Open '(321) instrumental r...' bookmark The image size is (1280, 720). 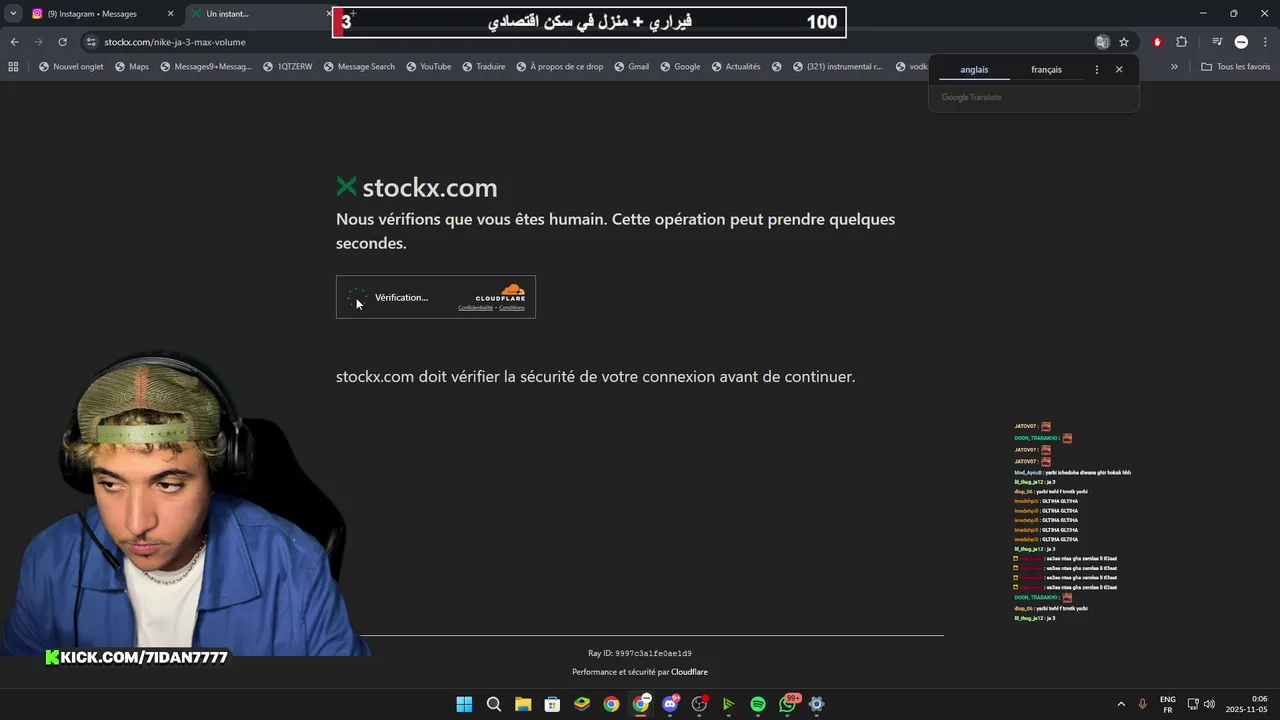pos(837,67)
